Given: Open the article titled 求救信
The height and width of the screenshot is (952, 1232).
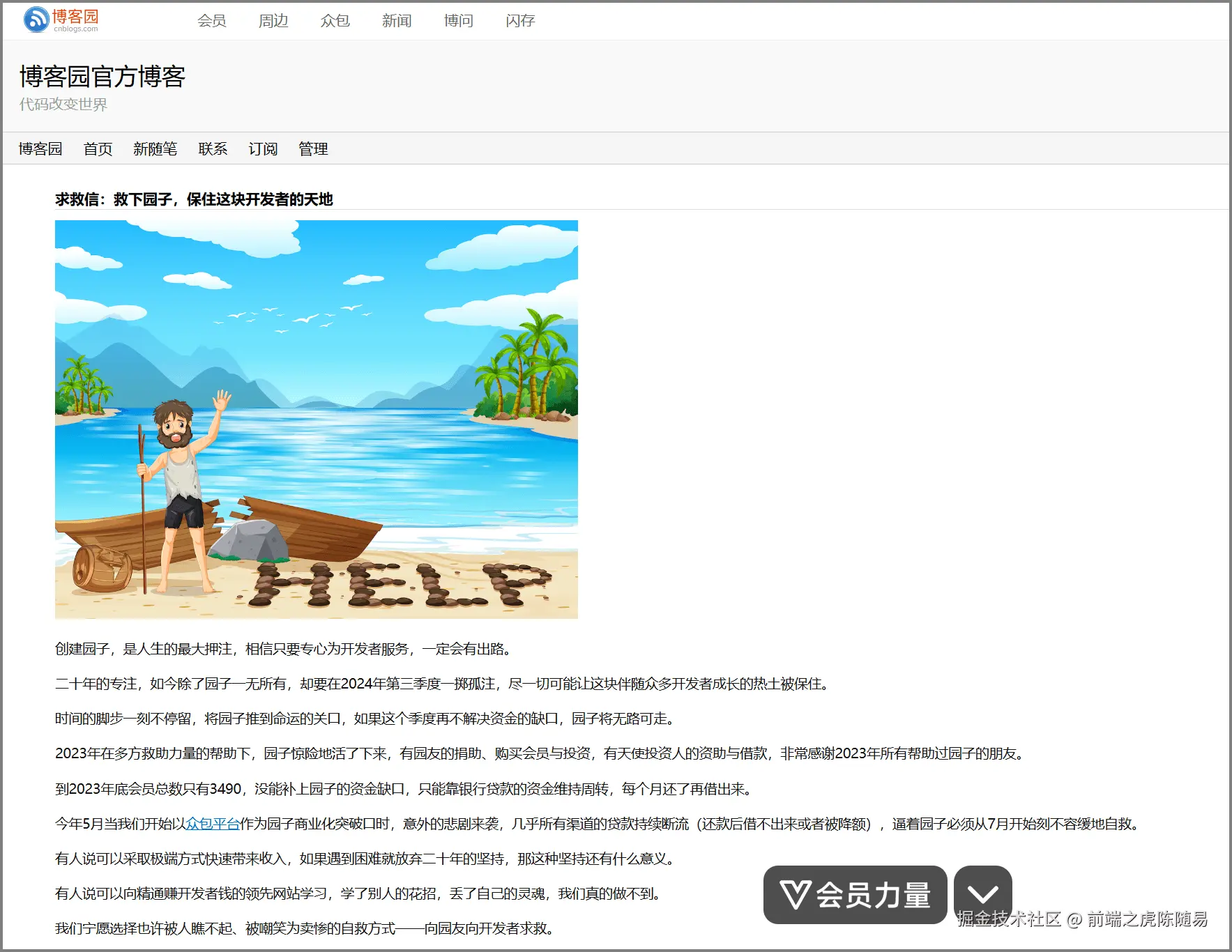Looking at the screenshot, I should [193, 199].
